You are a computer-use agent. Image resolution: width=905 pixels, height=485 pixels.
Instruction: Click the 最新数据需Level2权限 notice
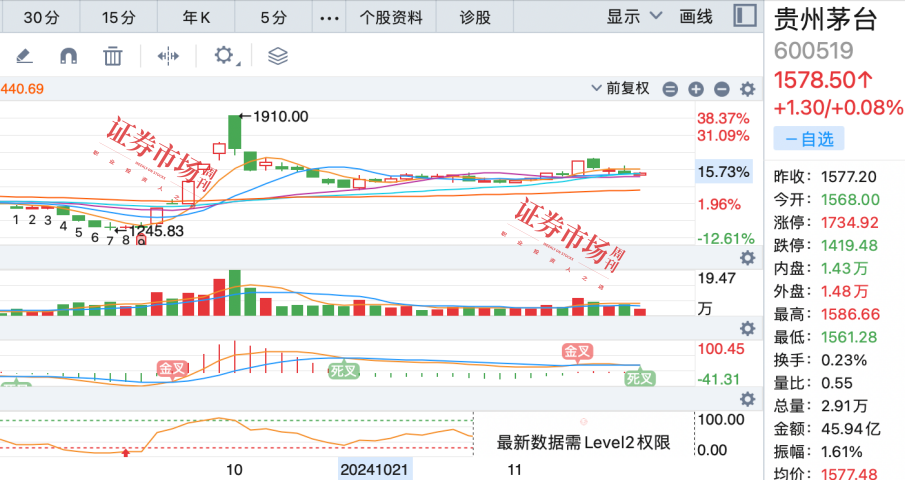[584, 443]
